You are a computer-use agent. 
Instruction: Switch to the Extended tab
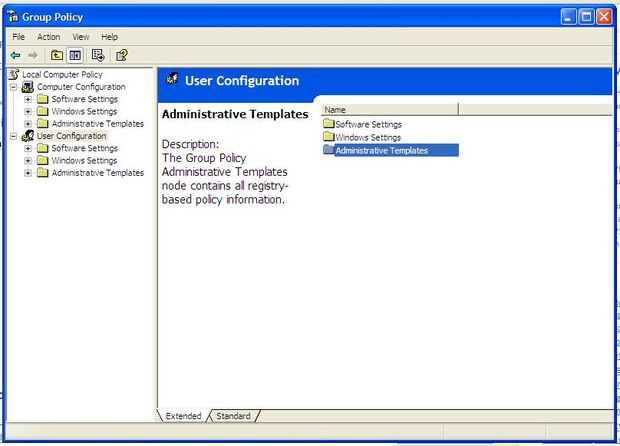183,416
